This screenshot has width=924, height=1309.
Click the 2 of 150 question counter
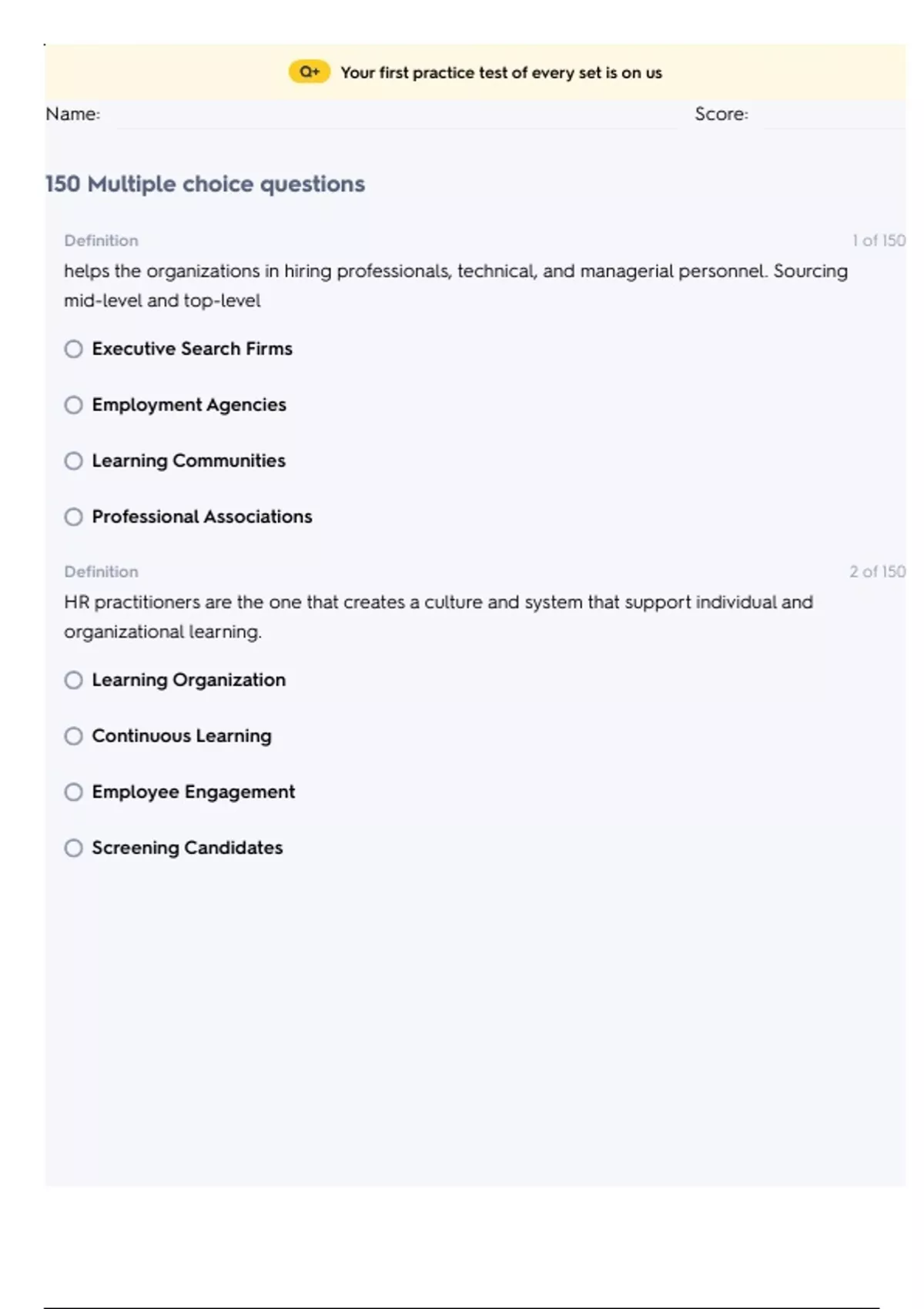click(877, 571)
